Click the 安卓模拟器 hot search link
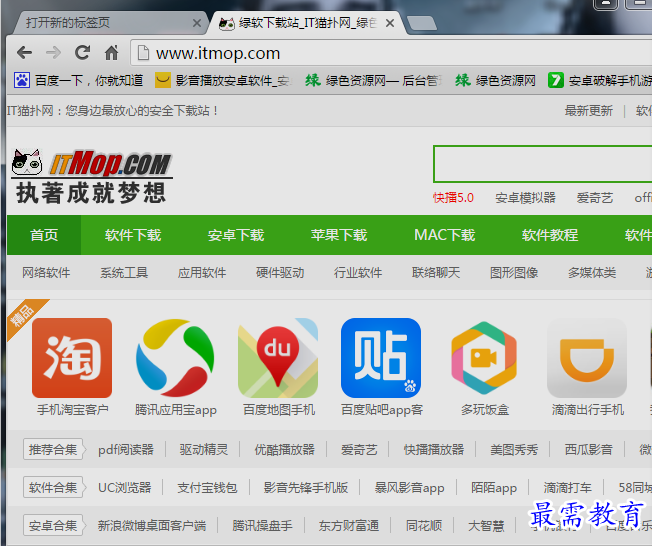The image size is (652, 546). [525, 198]
